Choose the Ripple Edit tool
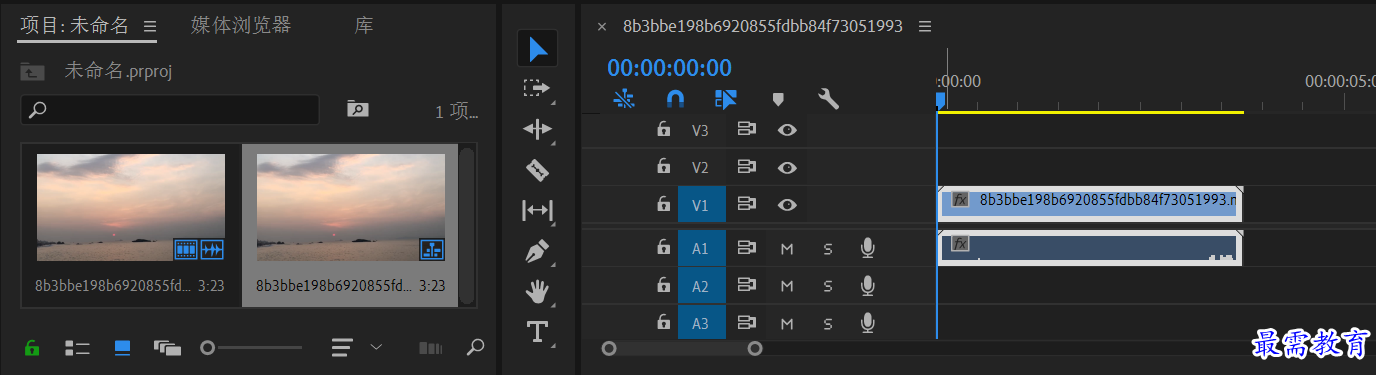Image resolution: width=1376 pixels, height=375 pixels. pyautogui.click(x=537, y=129)
